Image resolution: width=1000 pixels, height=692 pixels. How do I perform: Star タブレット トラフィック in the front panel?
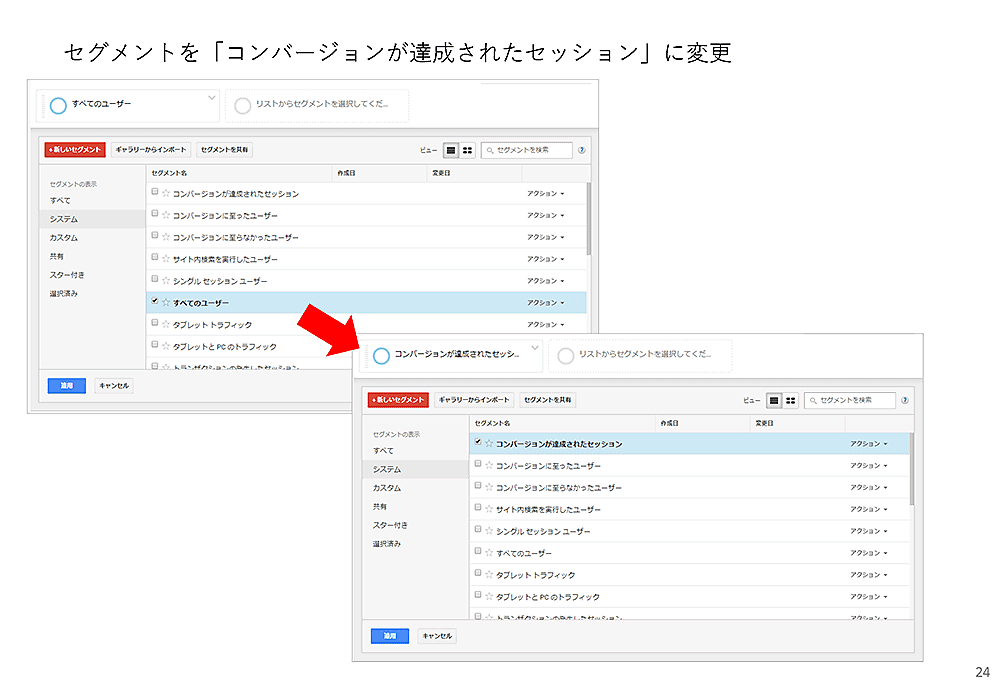[489, 575]
